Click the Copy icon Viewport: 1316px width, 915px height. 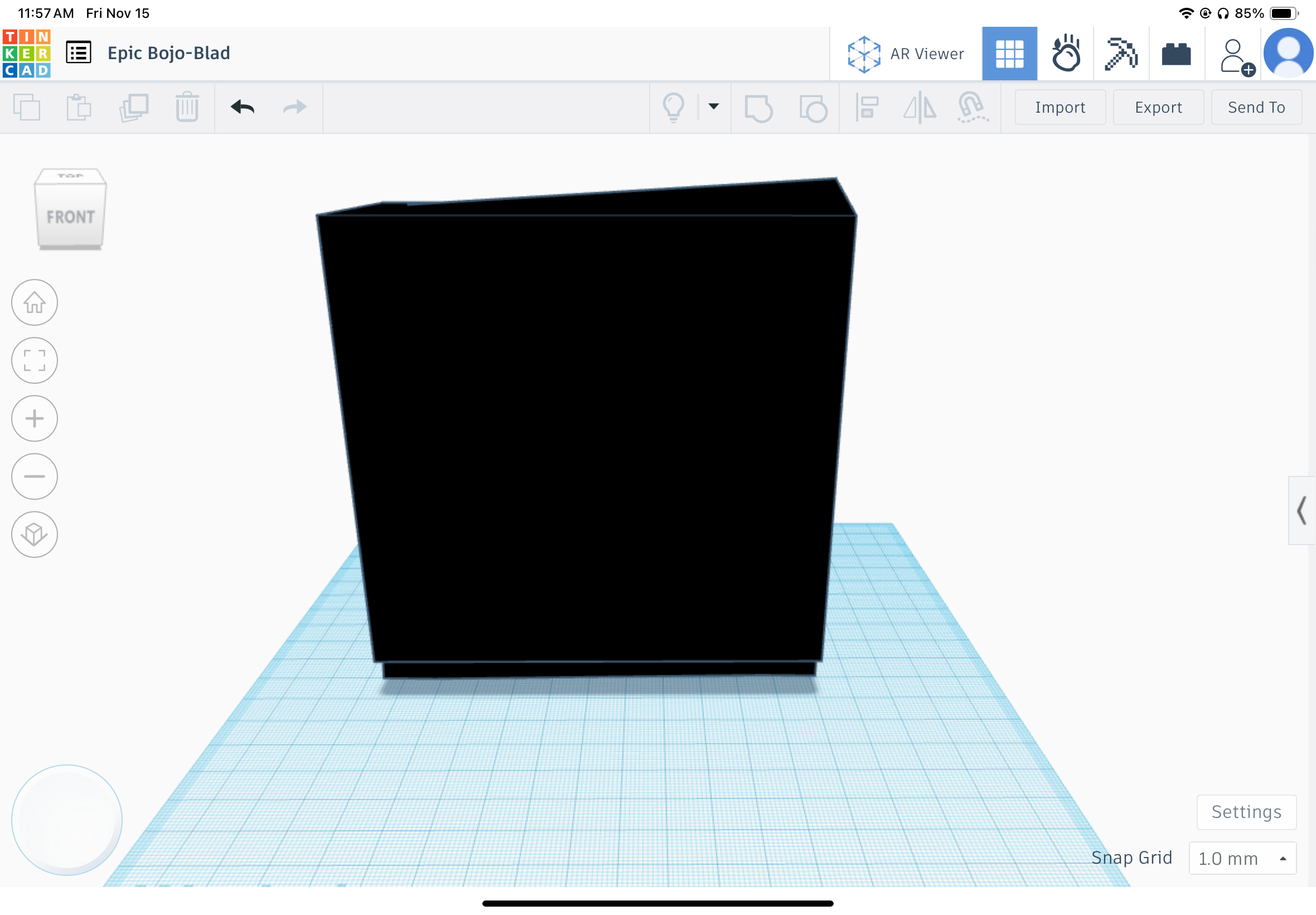click(26, 107)
